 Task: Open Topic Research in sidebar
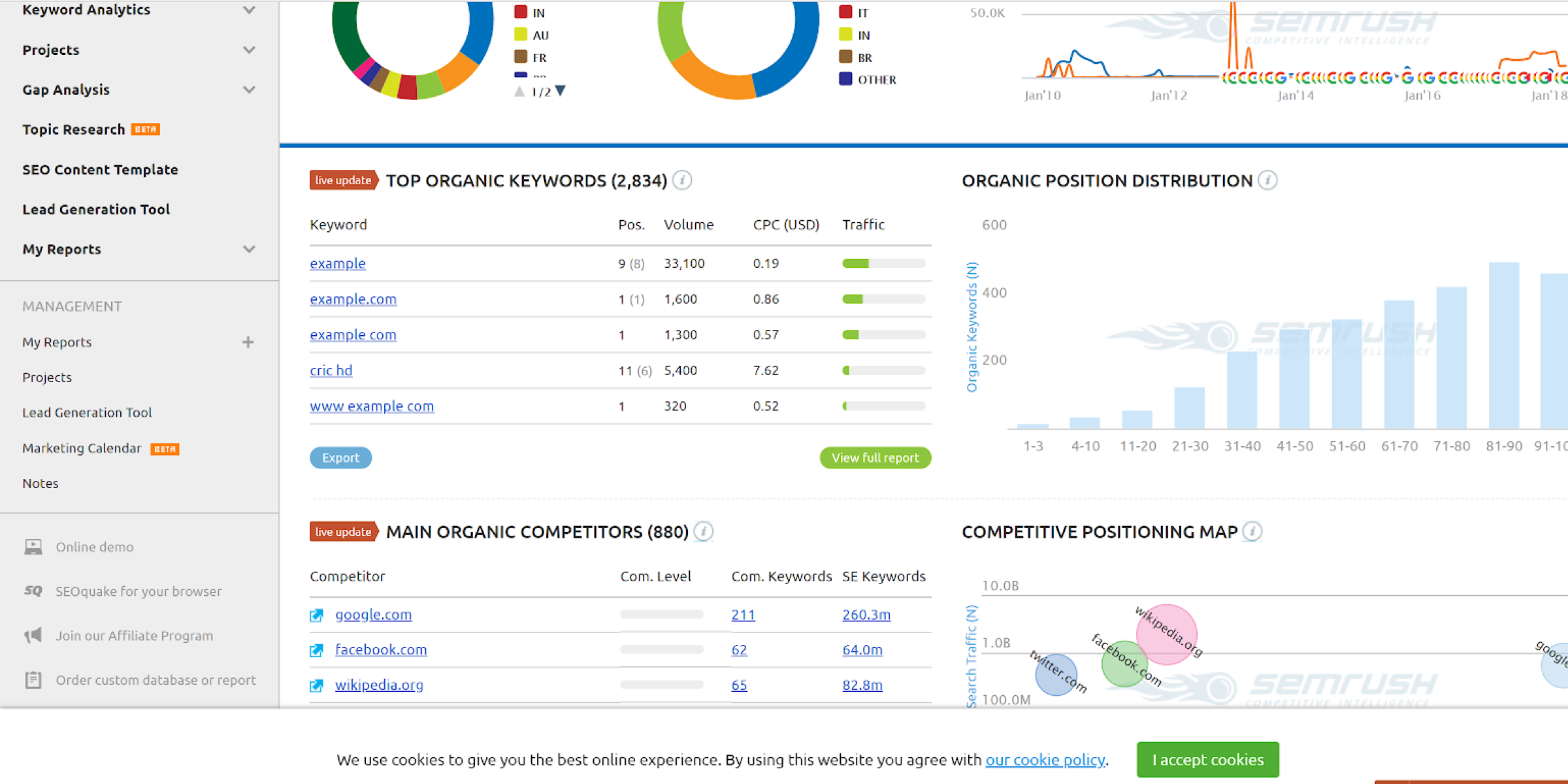tap(74, 129)
